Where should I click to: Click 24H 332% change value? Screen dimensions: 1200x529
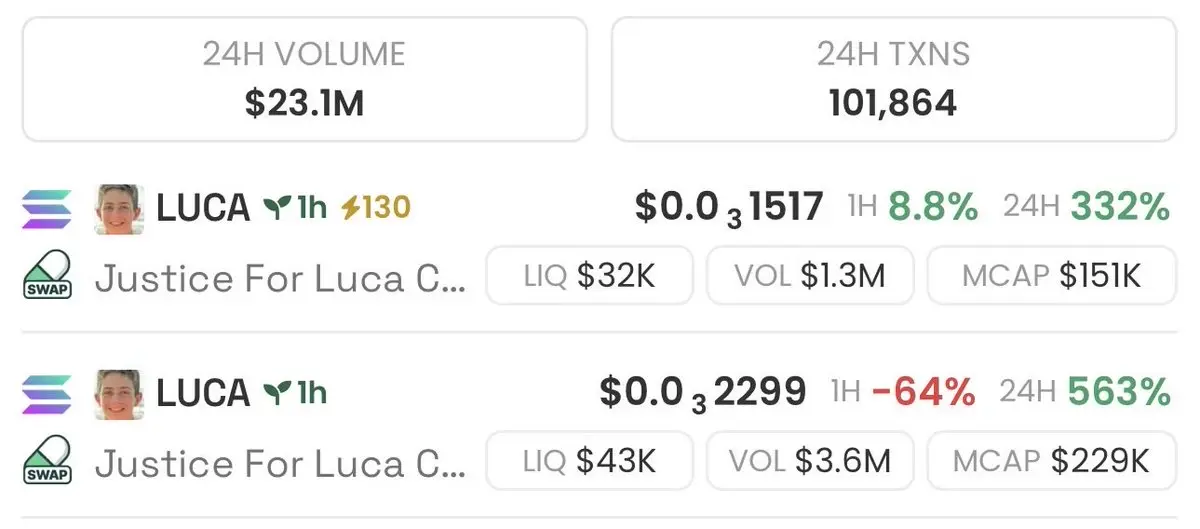1119,207
